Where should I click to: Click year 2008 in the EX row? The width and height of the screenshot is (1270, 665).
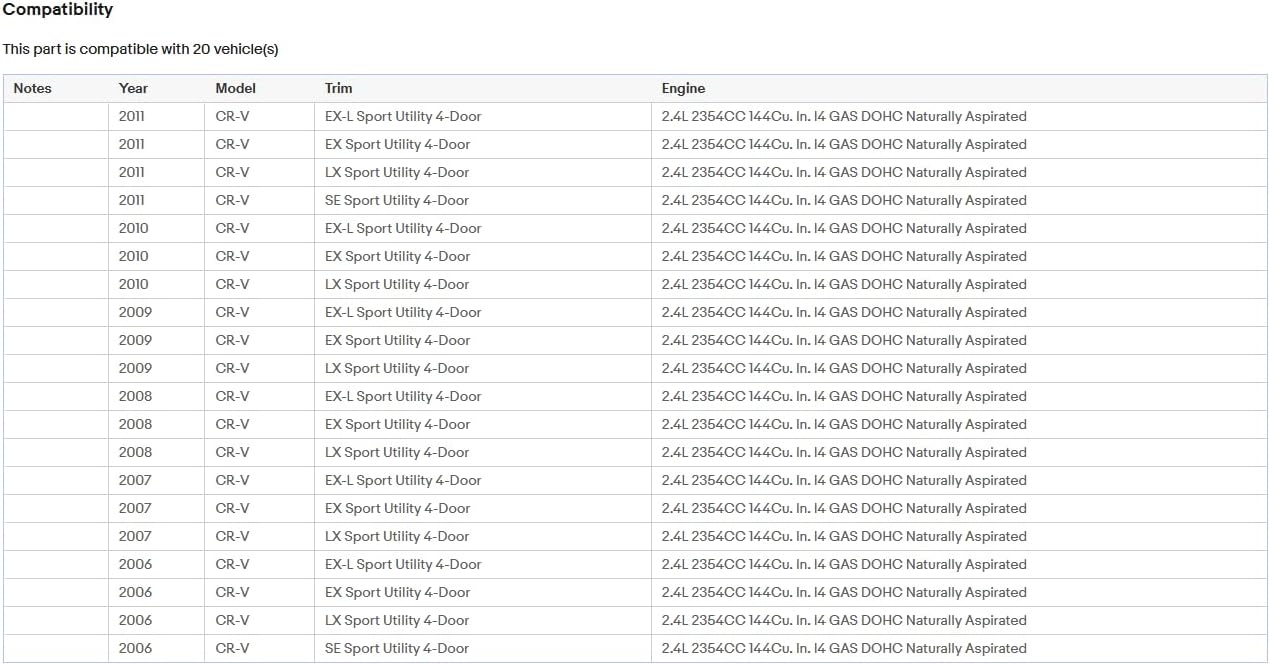point(135,424)
